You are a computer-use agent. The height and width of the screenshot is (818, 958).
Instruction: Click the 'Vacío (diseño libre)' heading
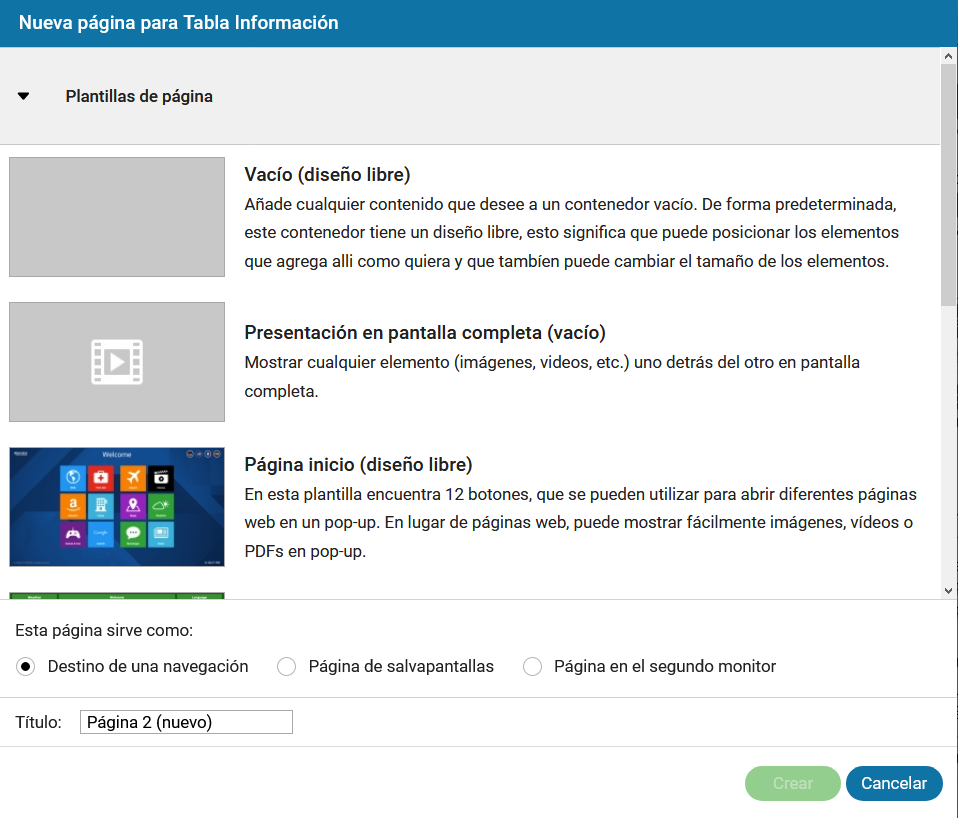point(327,175)
